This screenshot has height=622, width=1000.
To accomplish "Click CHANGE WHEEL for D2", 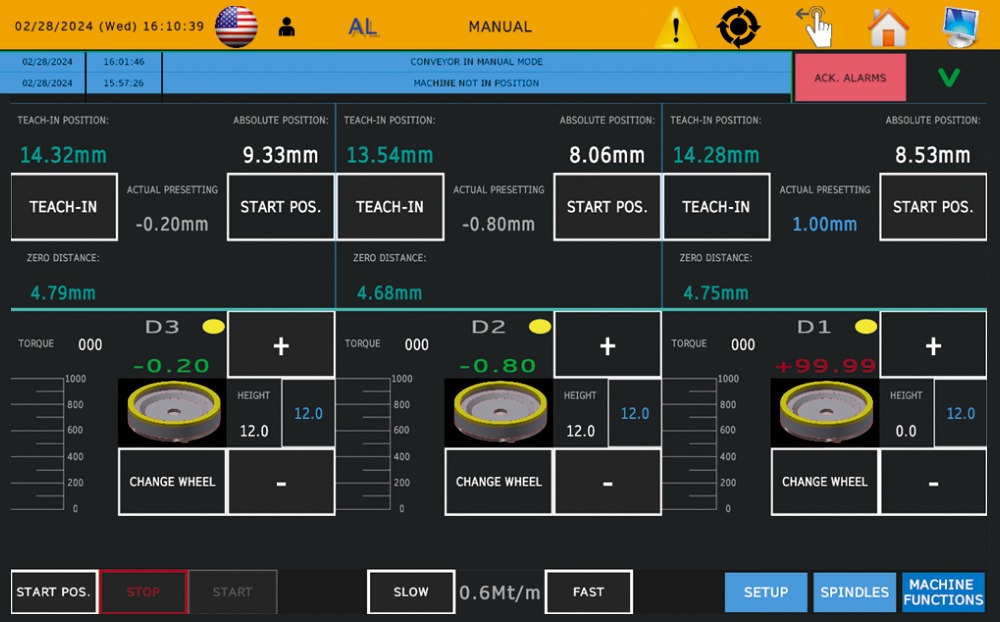I will (499, 482).
